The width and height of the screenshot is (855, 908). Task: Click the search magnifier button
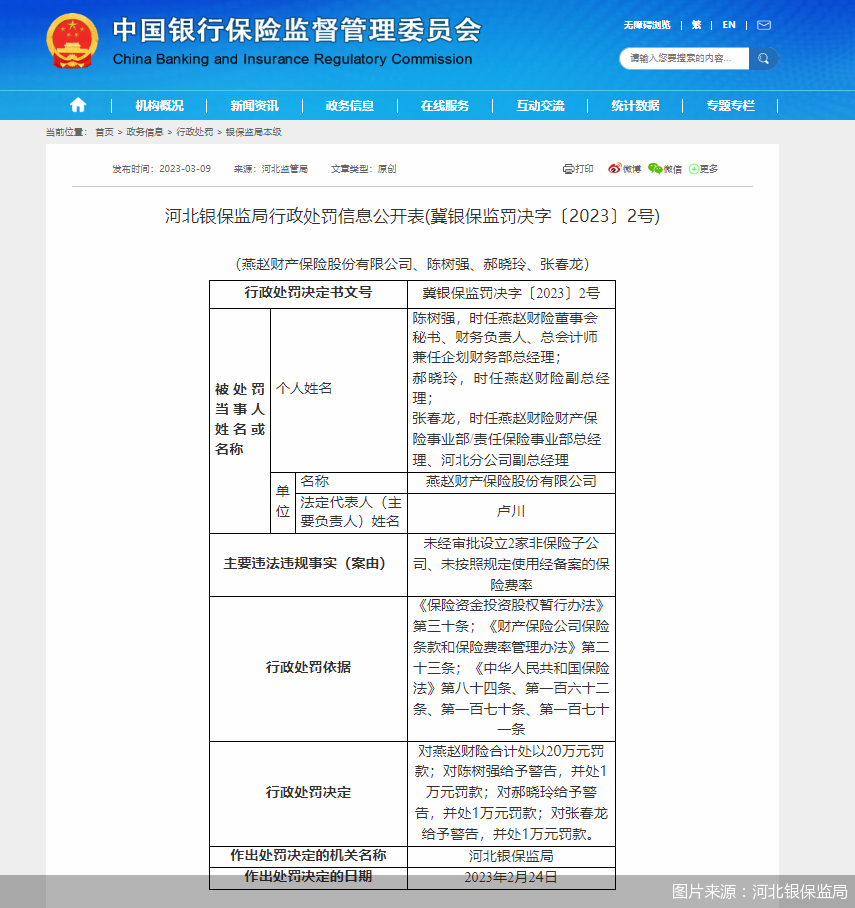coord(763,58)
